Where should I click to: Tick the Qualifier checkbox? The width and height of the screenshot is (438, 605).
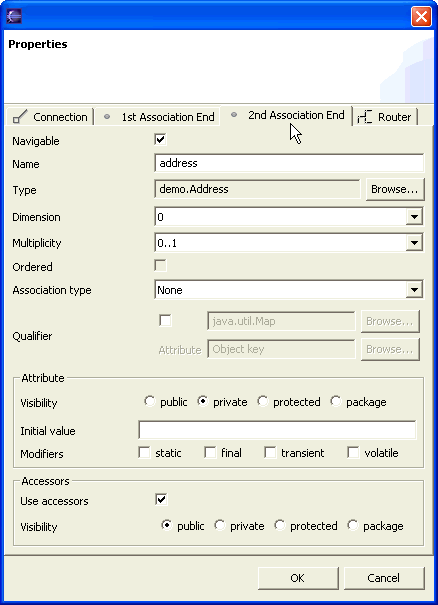point(165,320)
